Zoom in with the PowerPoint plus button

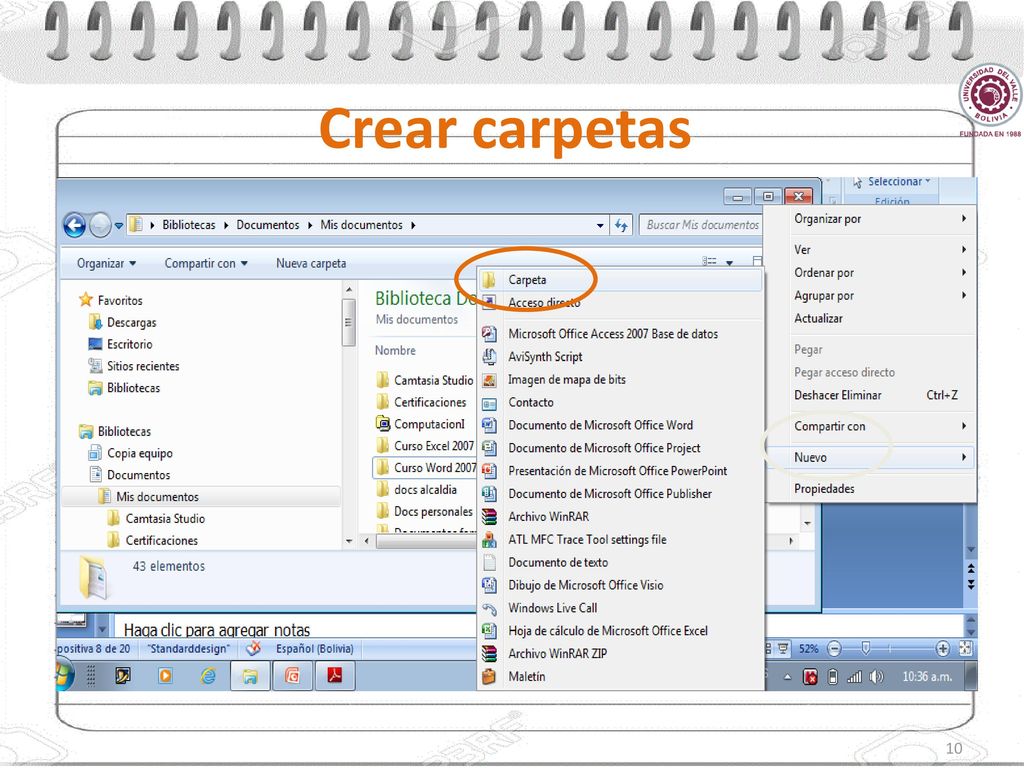click(x=942, y=648)
